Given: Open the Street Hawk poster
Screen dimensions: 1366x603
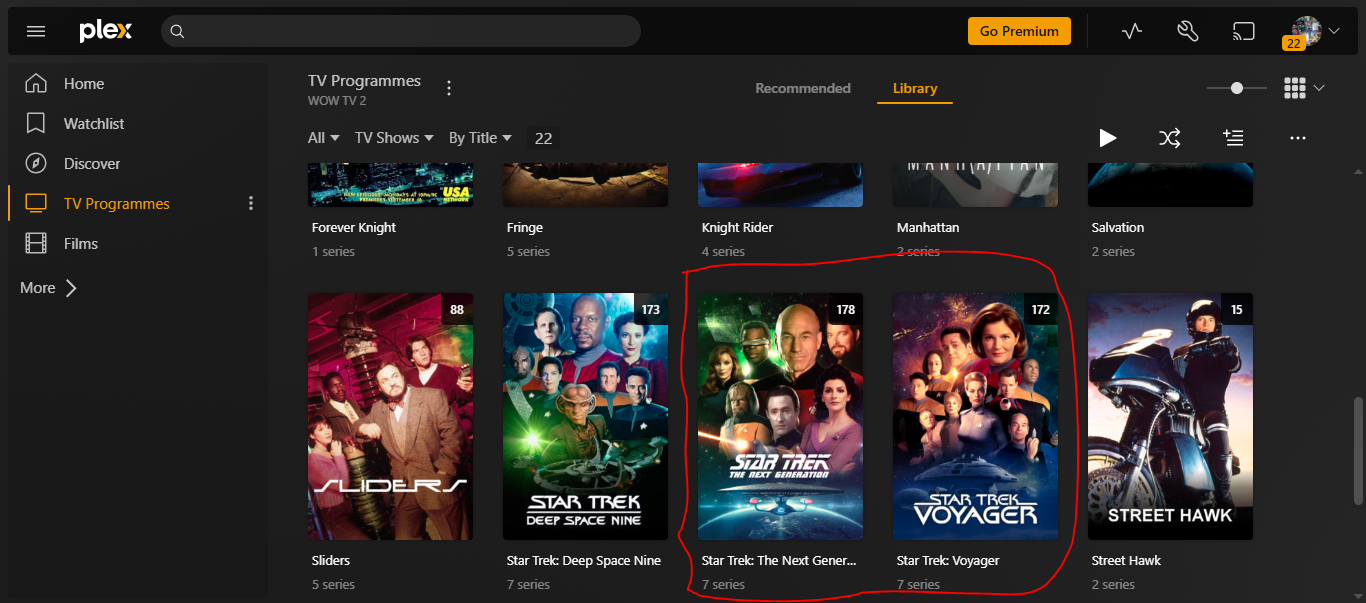Looking at the screenshot, I should coord(1170,416).
